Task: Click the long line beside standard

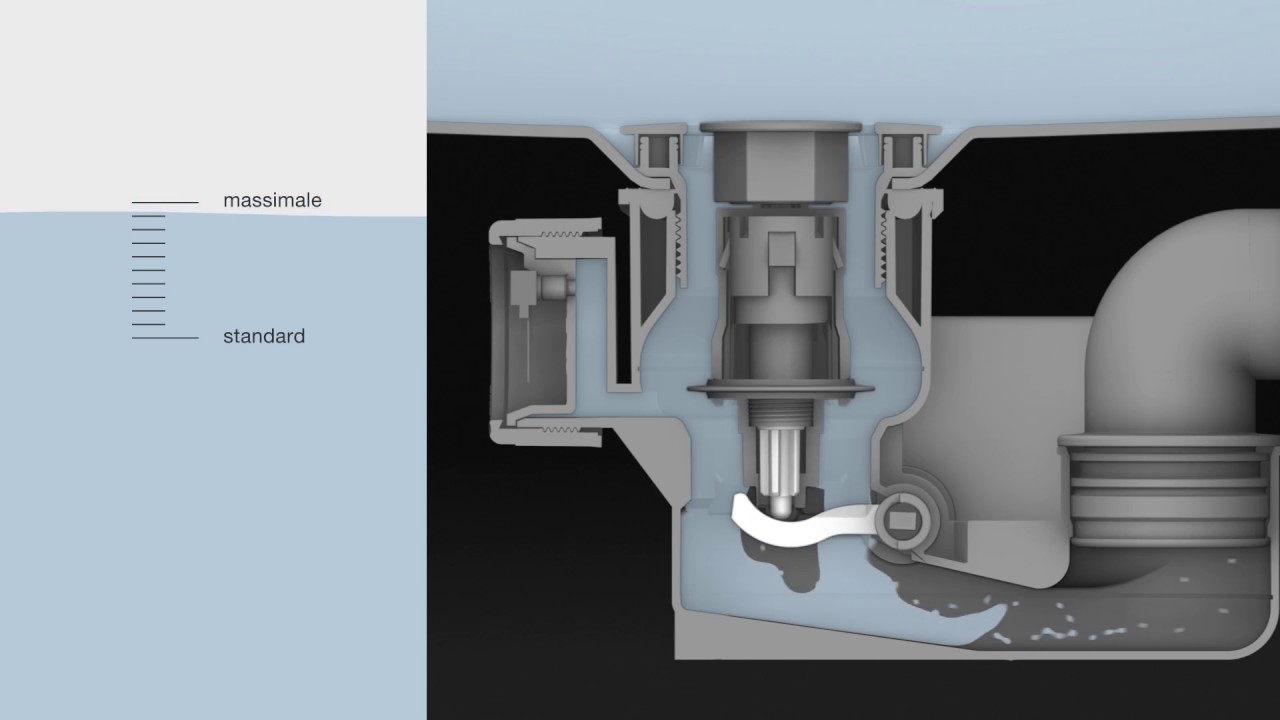Action: 165,338
